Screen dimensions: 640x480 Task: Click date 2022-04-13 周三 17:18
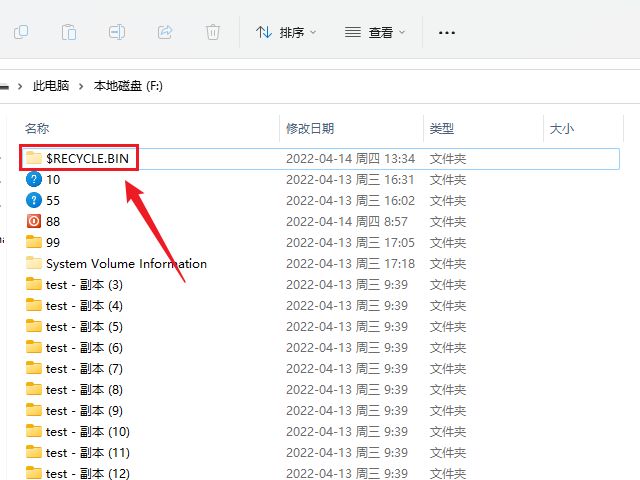pos(351,264)
